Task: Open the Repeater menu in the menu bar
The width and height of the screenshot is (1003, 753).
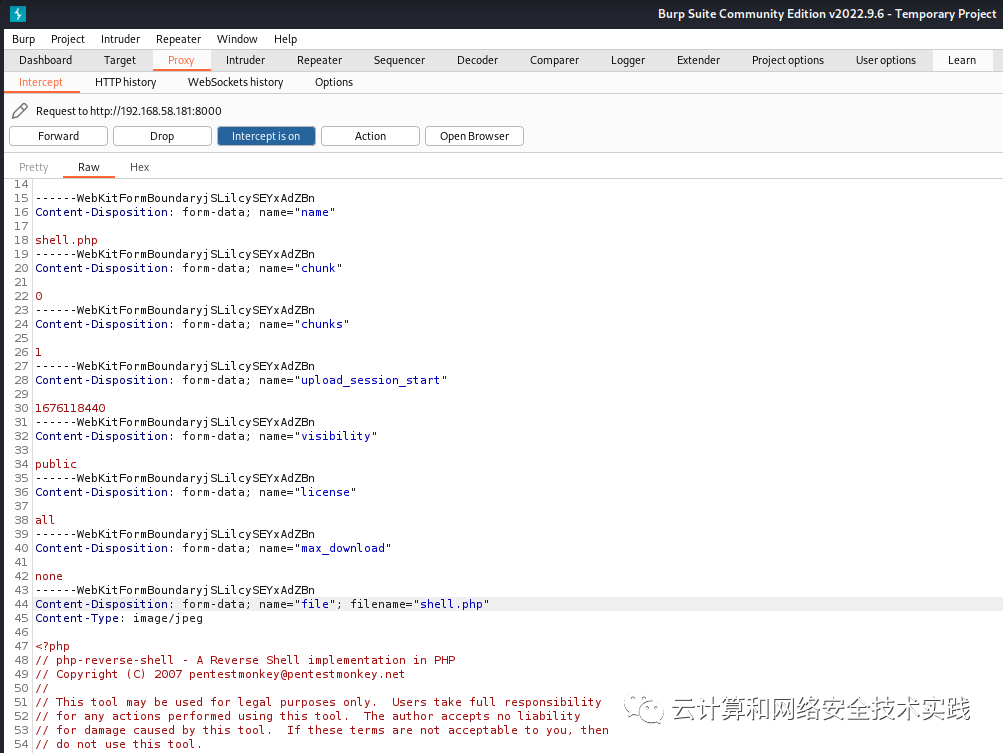Action: (178, 39)
